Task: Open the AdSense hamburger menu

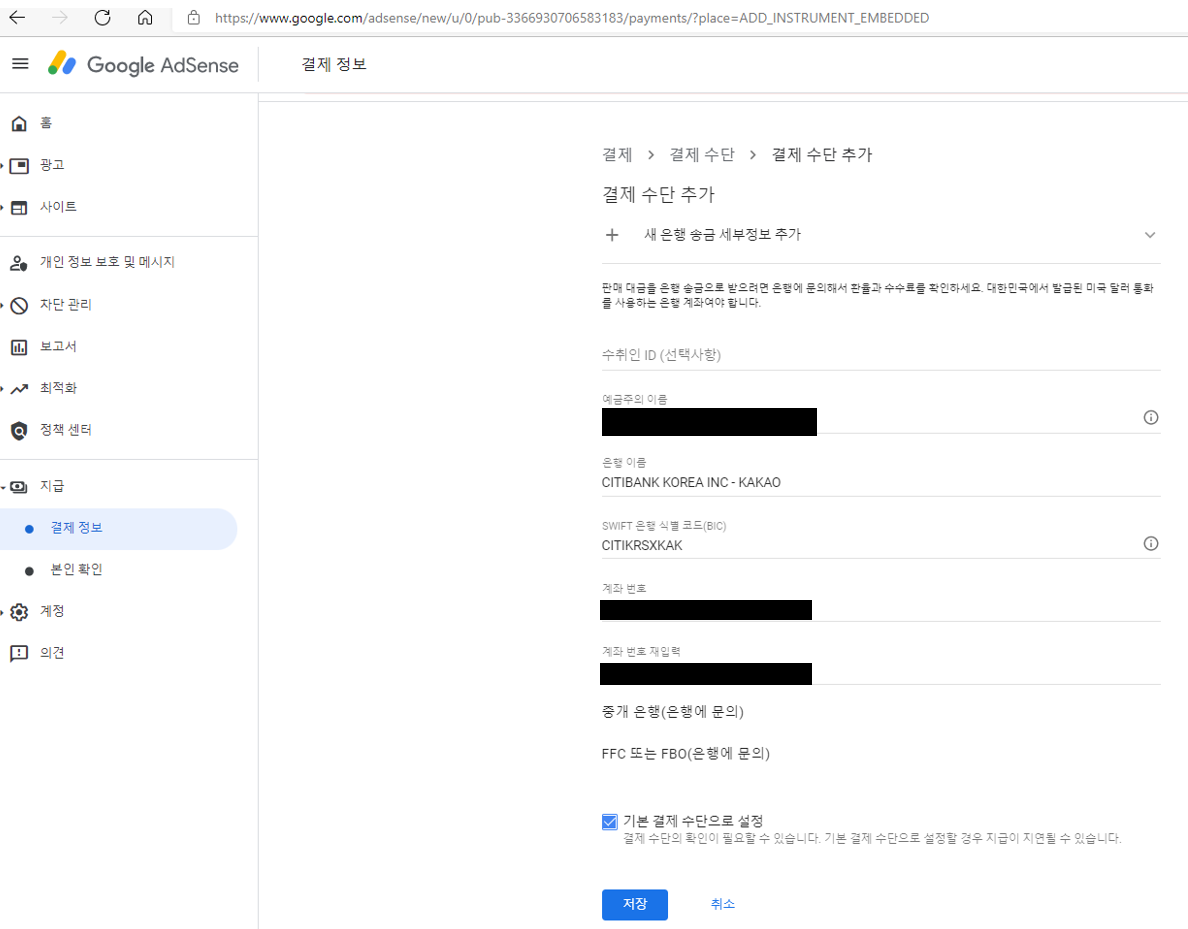Action: click(20, 64)
